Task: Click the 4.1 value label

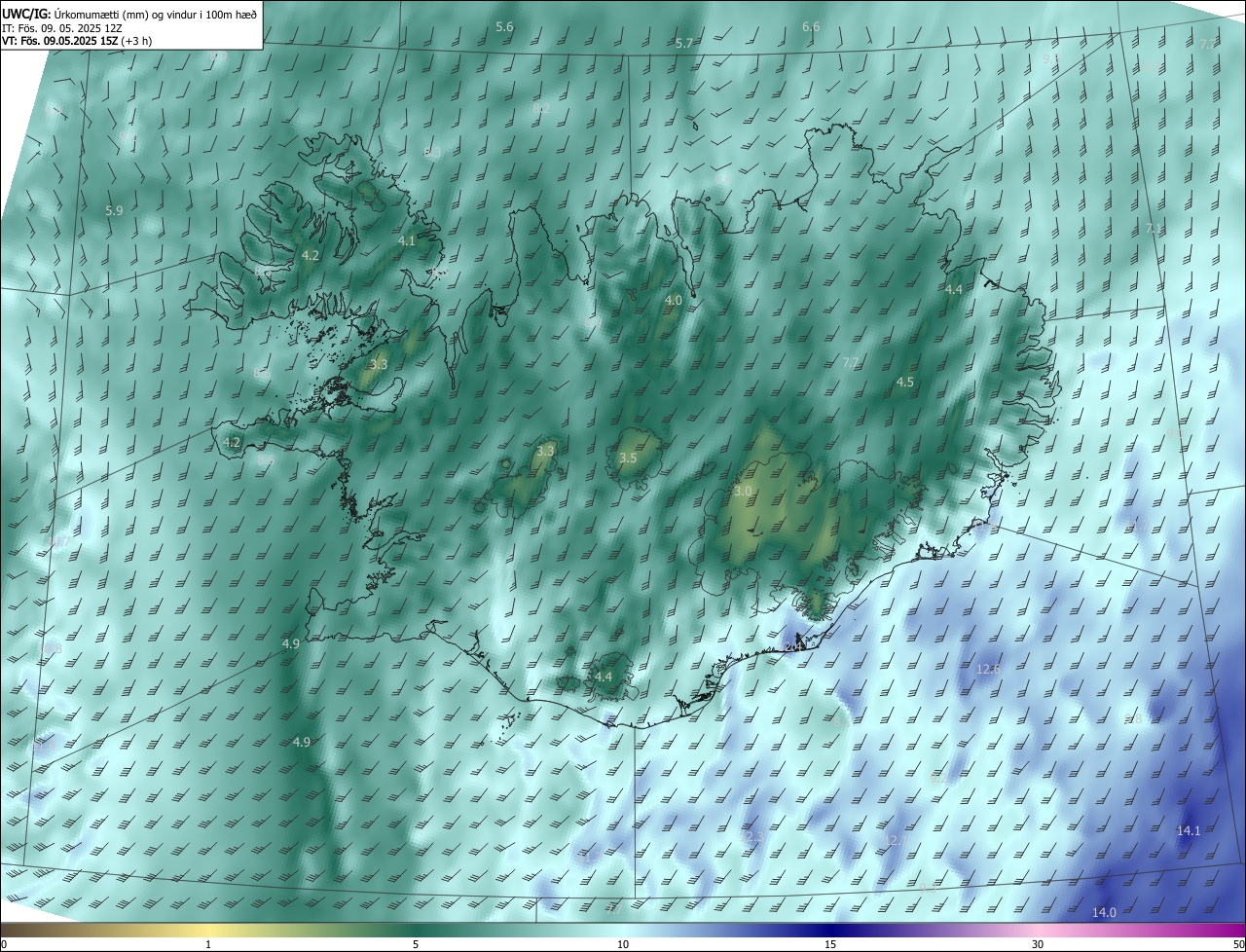Action: [x=407, y=241]
